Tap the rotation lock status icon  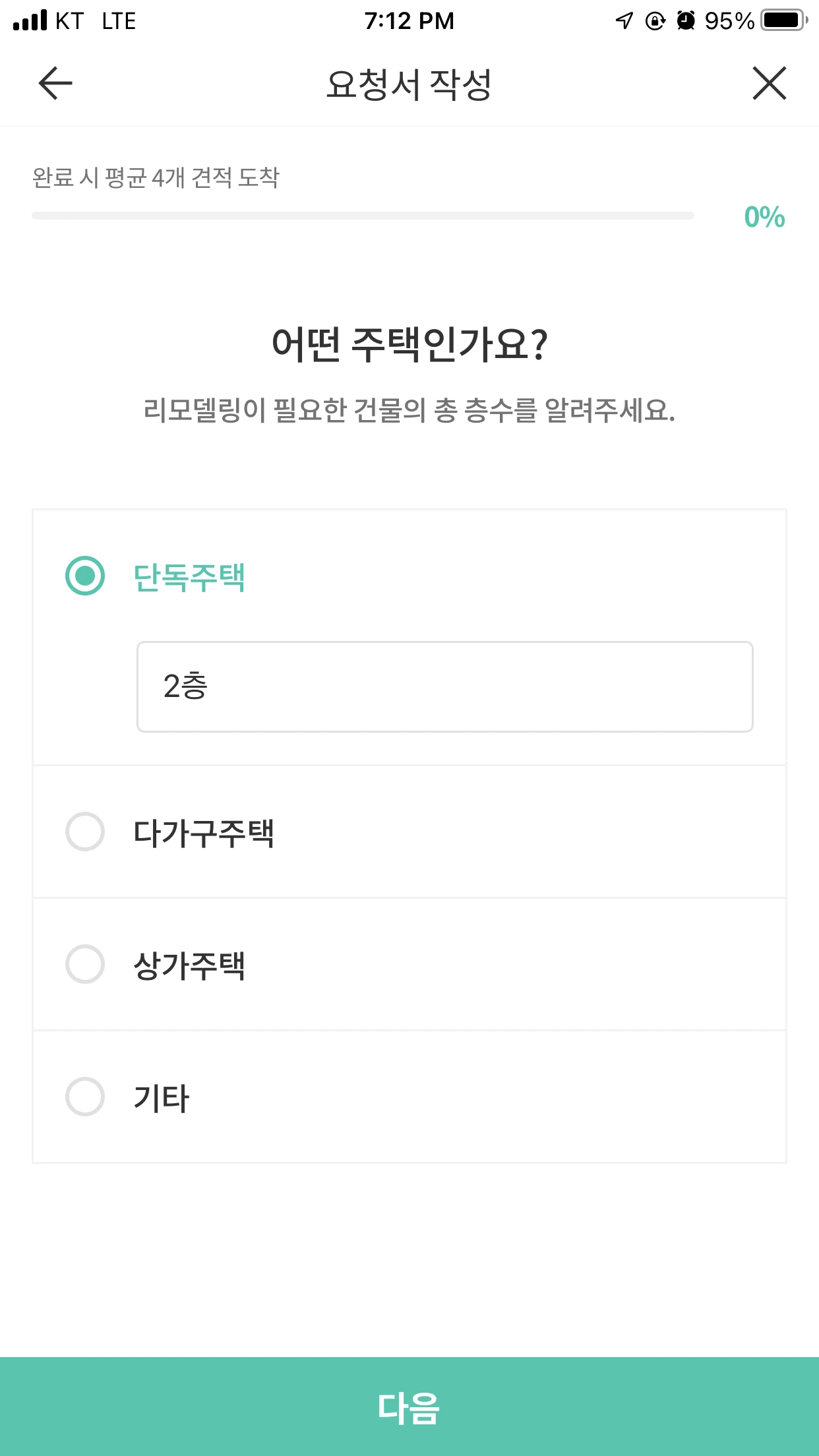[655, 21]
